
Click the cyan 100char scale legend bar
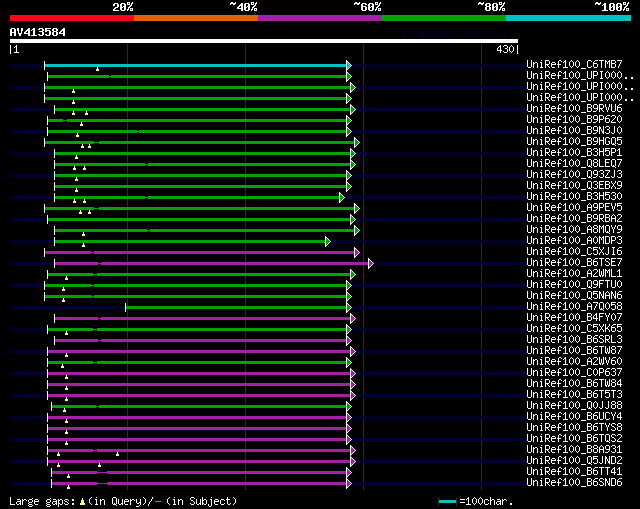[447, 501]
